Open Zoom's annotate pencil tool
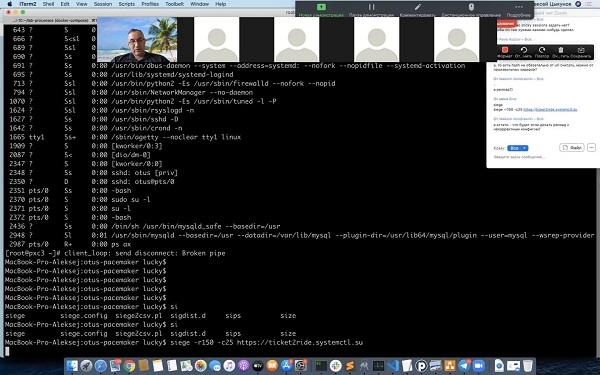This screenshot has width=600, height=375. [417, 7]
